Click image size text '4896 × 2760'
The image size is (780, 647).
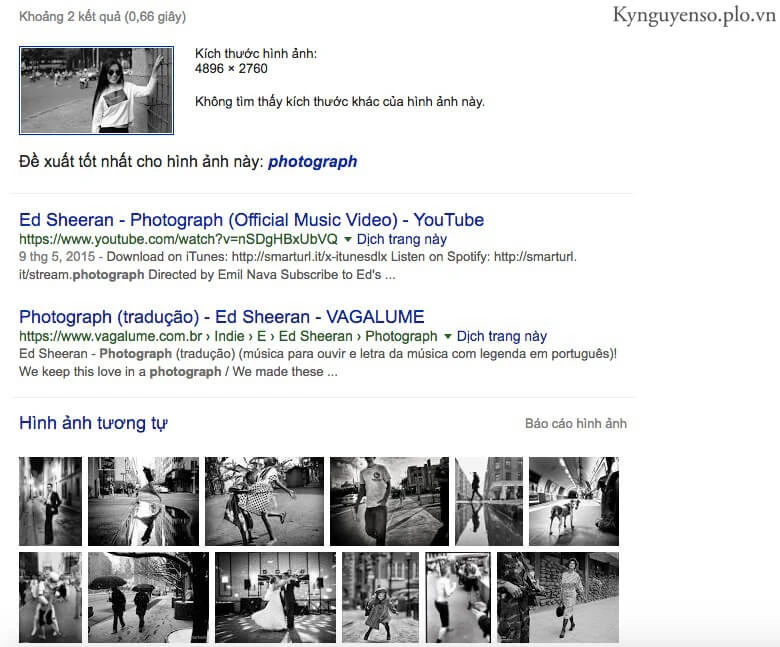click(x=231, y=69)
